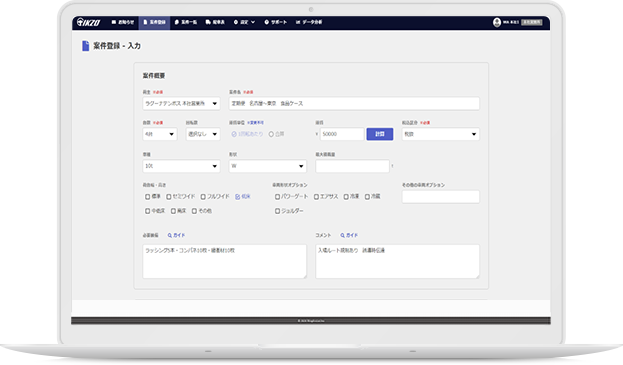The width and height of the screenshot is (623, 365).
Task: Click the grey button next to the user name
Action: coord(532,22)
